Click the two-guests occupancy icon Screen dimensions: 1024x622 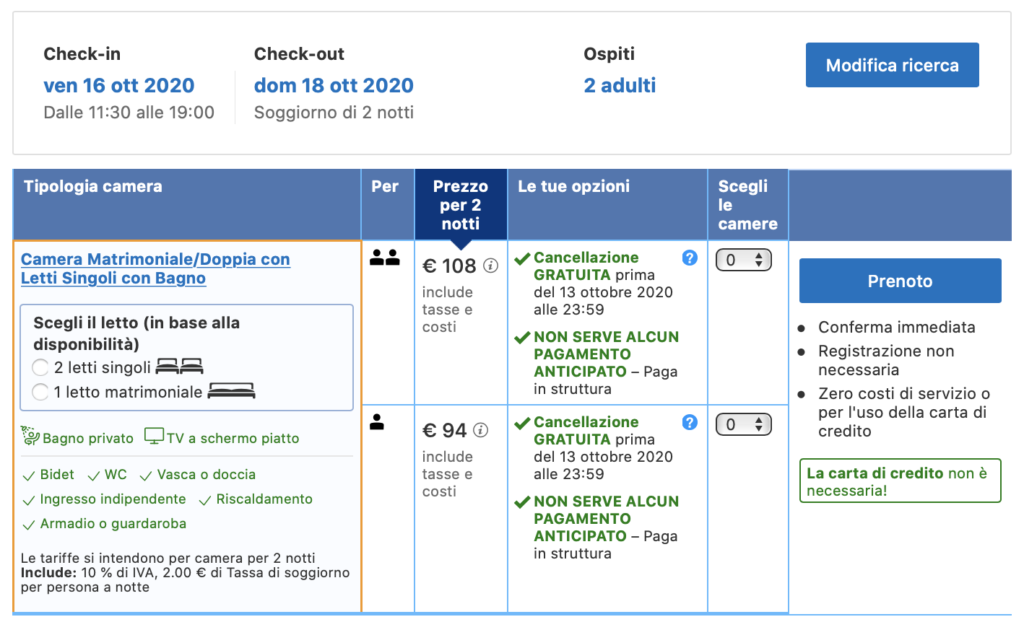tap(384, 258)
